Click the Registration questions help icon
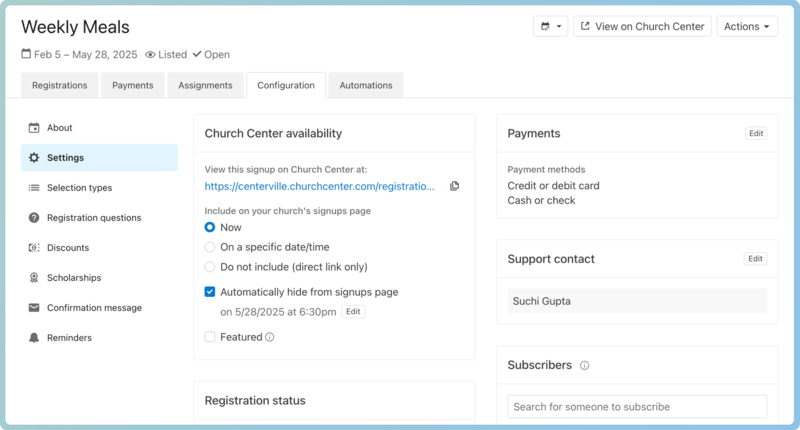Viewport: 800px width, 430px height. point(34,218)
